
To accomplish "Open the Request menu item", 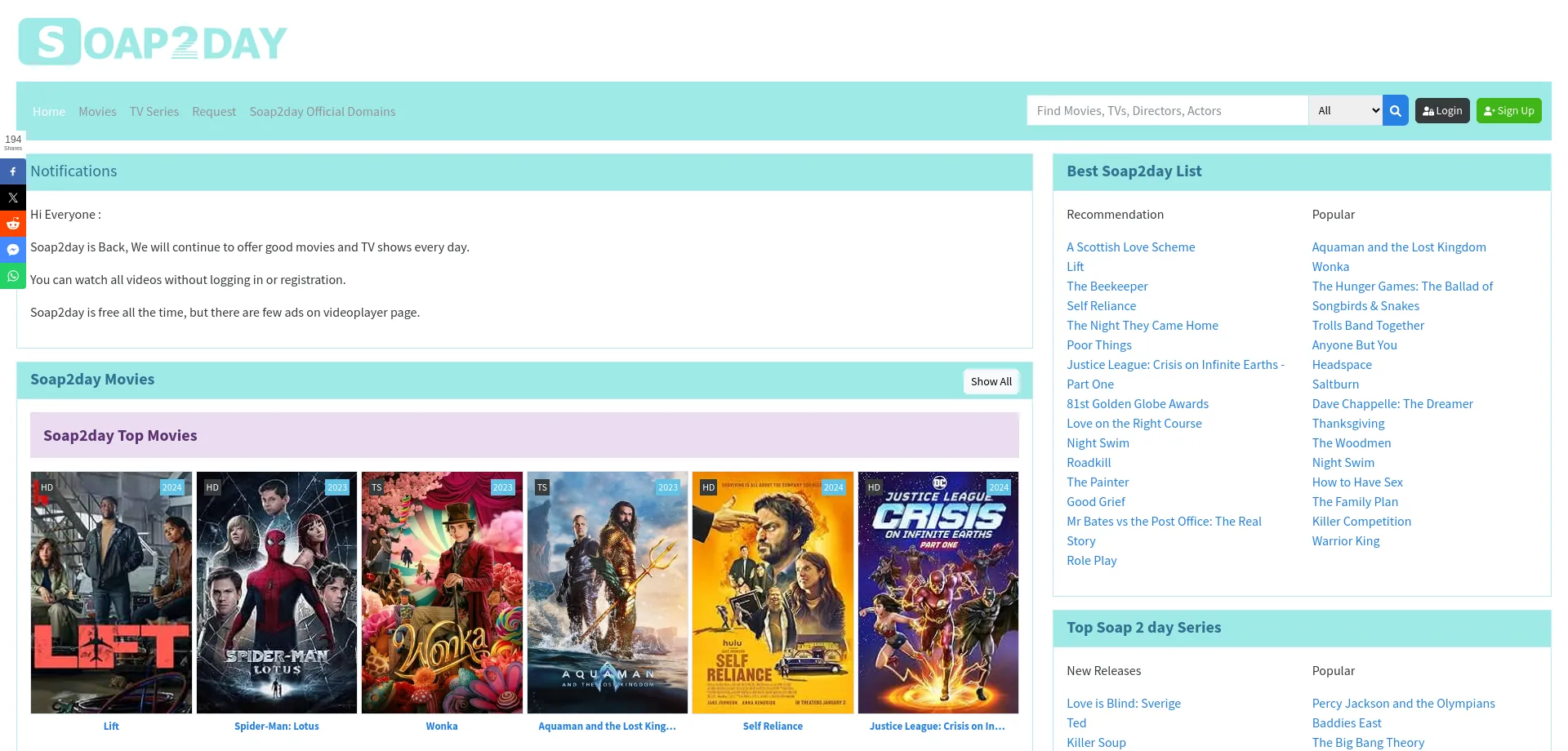I will click(214, 112).
